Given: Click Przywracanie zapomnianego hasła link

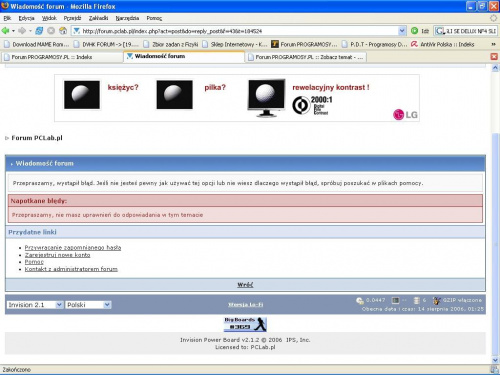Looking at the screenshot, I should pyautogui.click(x=73, y=248).
